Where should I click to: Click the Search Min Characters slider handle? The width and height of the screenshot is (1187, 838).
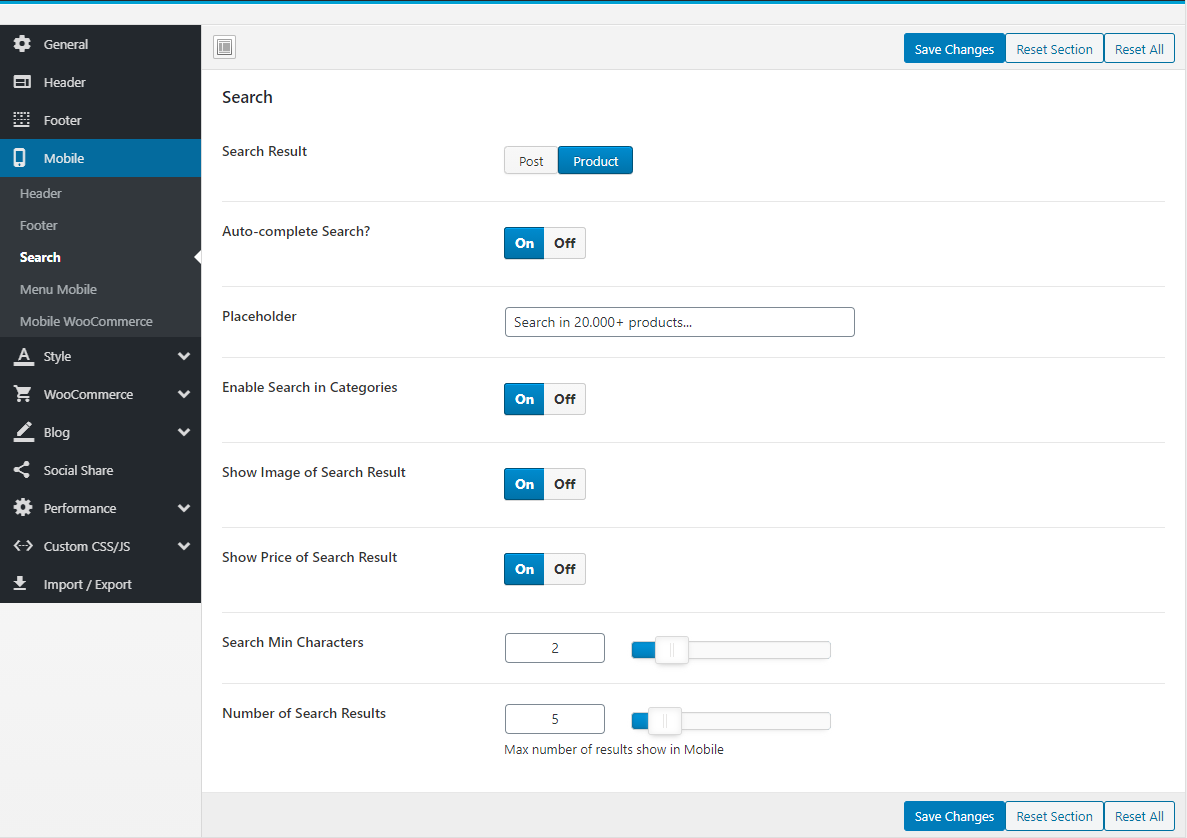[671, 650]
